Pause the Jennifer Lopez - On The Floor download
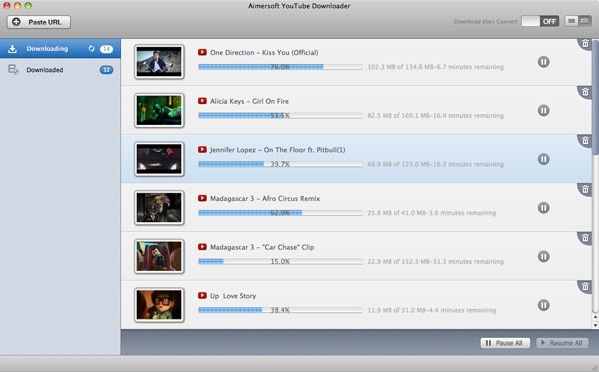Viewport: 599px width, 372px height. pyautogui.click(x=544, y=159)
